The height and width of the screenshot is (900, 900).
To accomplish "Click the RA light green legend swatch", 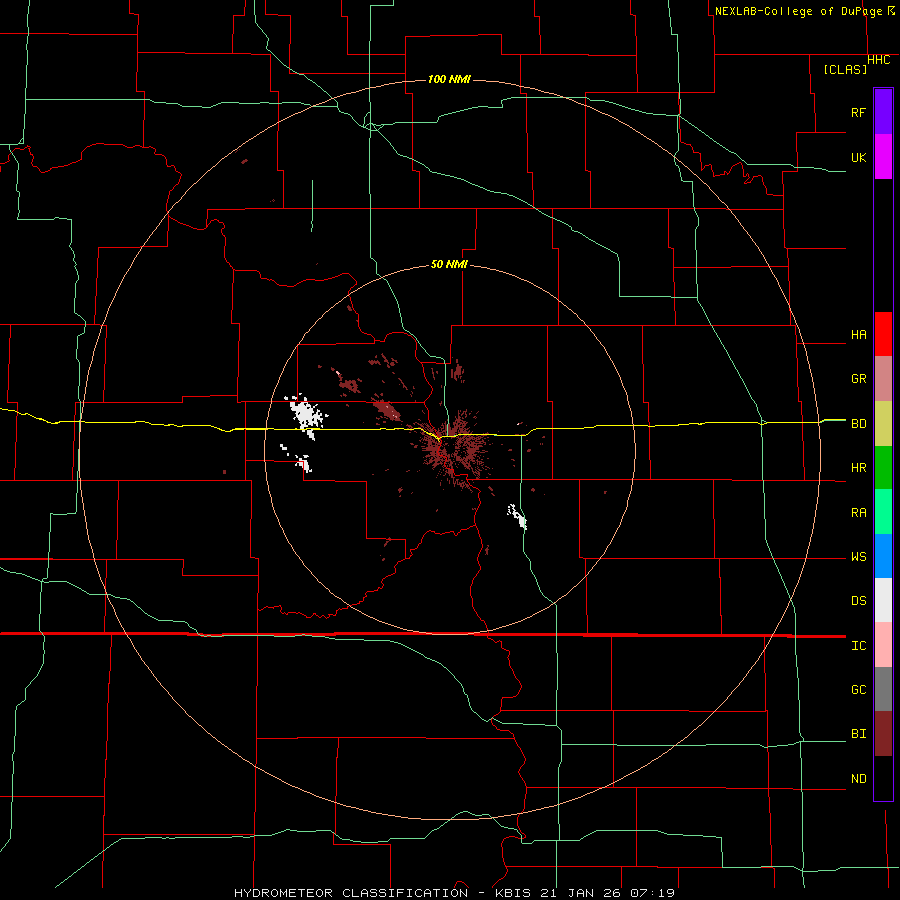I will click(883, 512).
